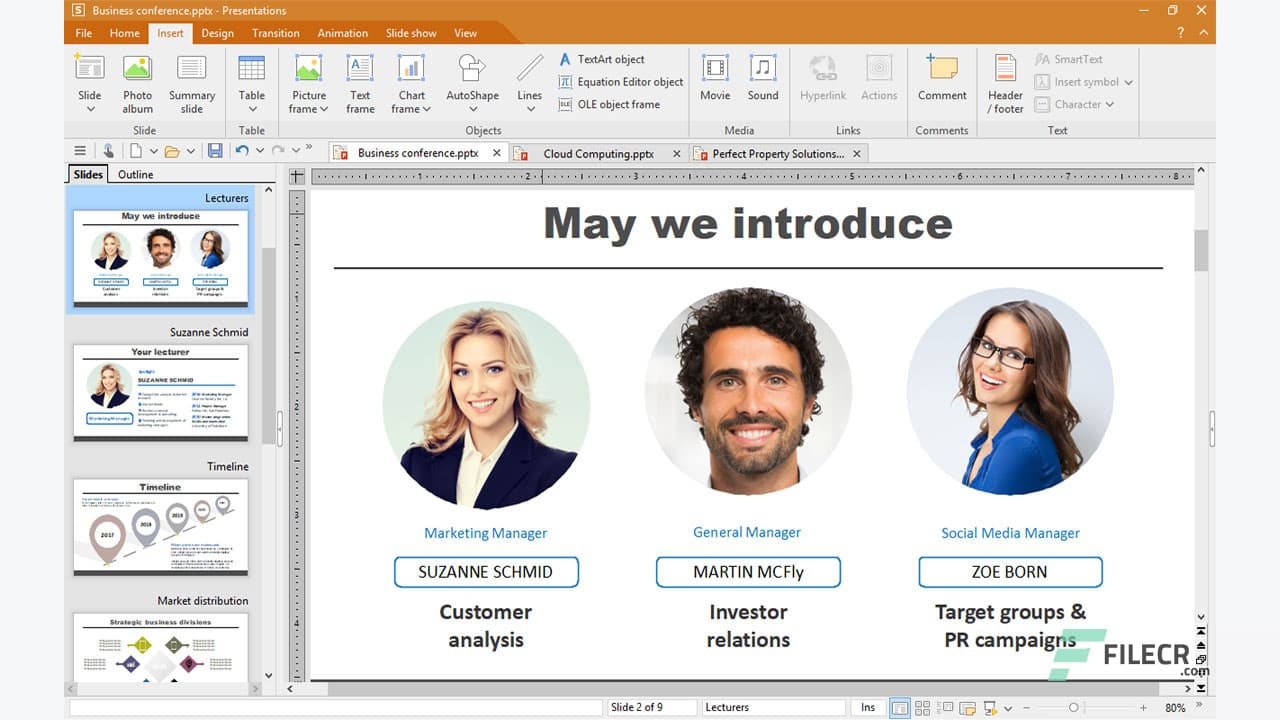
Task: Open the Insert symbol dropdown
Action: tap(1083, 82)
